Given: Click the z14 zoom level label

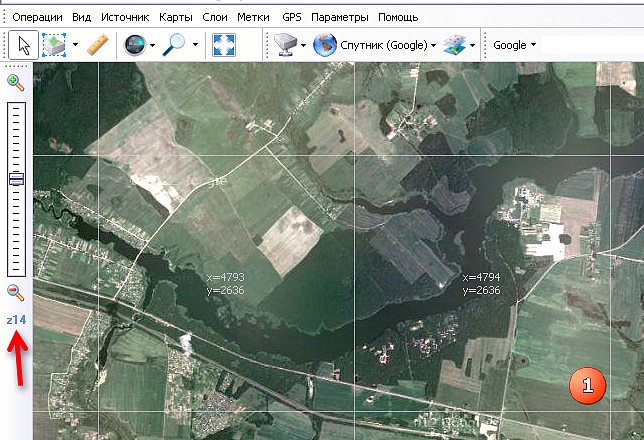Looking at the screenshot, I should pyautogui.click(x=16, y=320).
